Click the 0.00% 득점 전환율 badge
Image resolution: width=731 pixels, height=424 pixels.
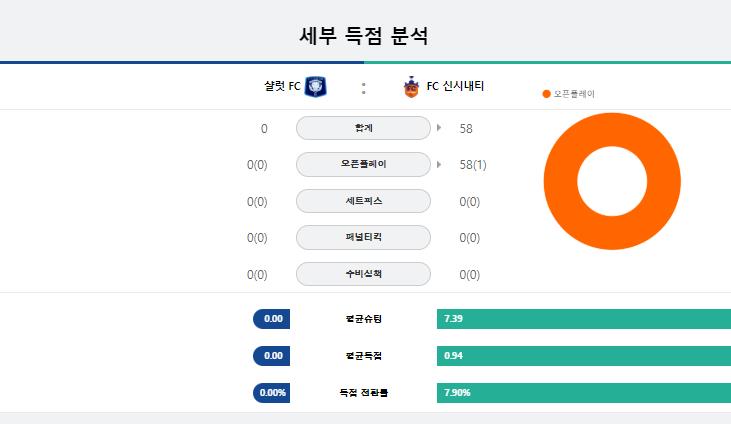pos(271,393)
